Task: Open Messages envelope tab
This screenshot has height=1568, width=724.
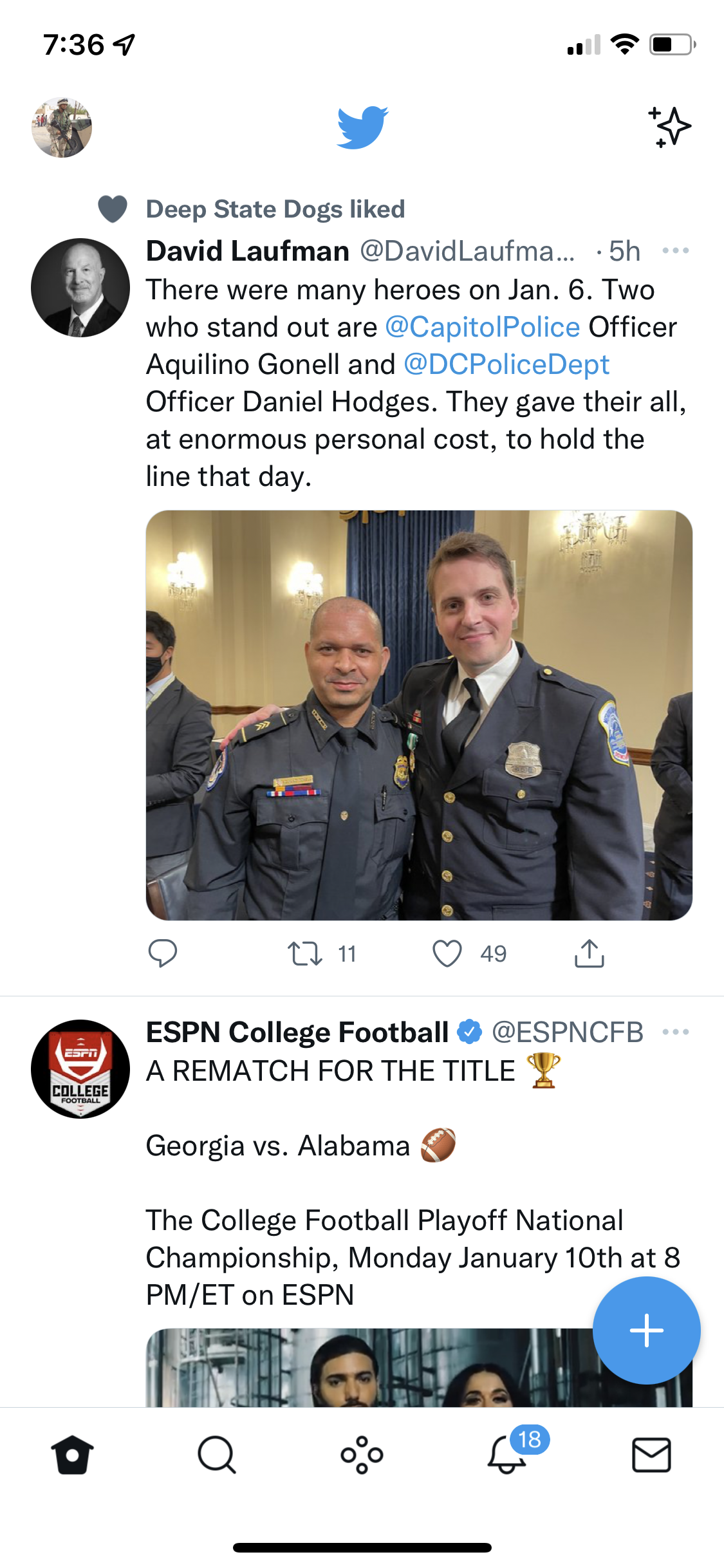Action: coord(651,1455)
